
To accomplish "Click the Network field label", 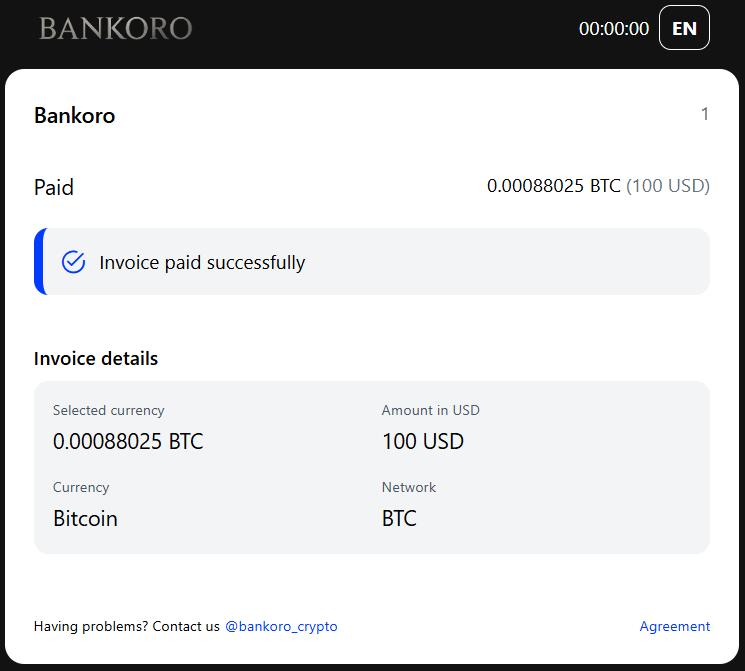I will click(409, 487).
